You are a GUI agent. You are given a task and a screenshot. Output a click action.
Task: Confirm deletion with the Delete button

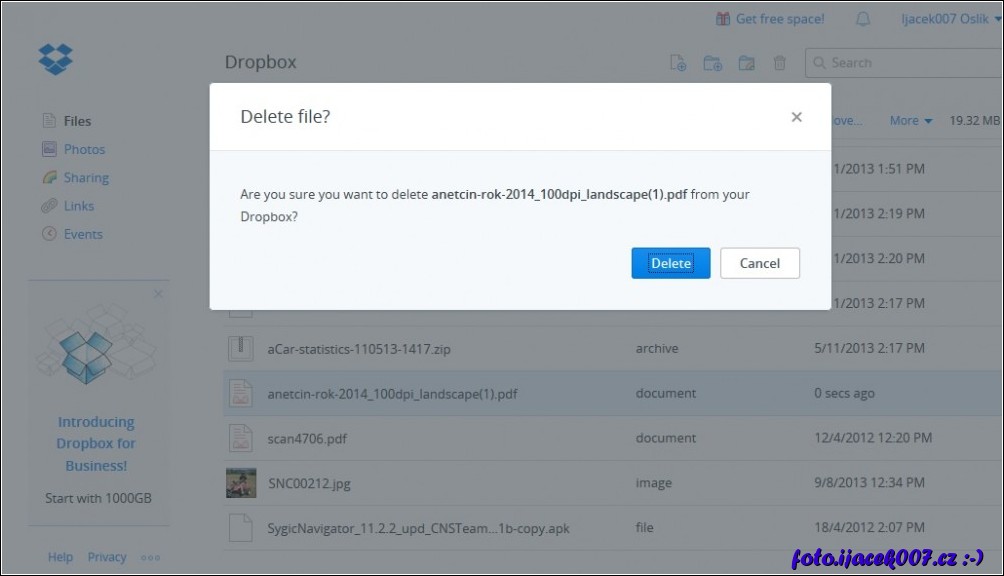(x=670, y=263)
